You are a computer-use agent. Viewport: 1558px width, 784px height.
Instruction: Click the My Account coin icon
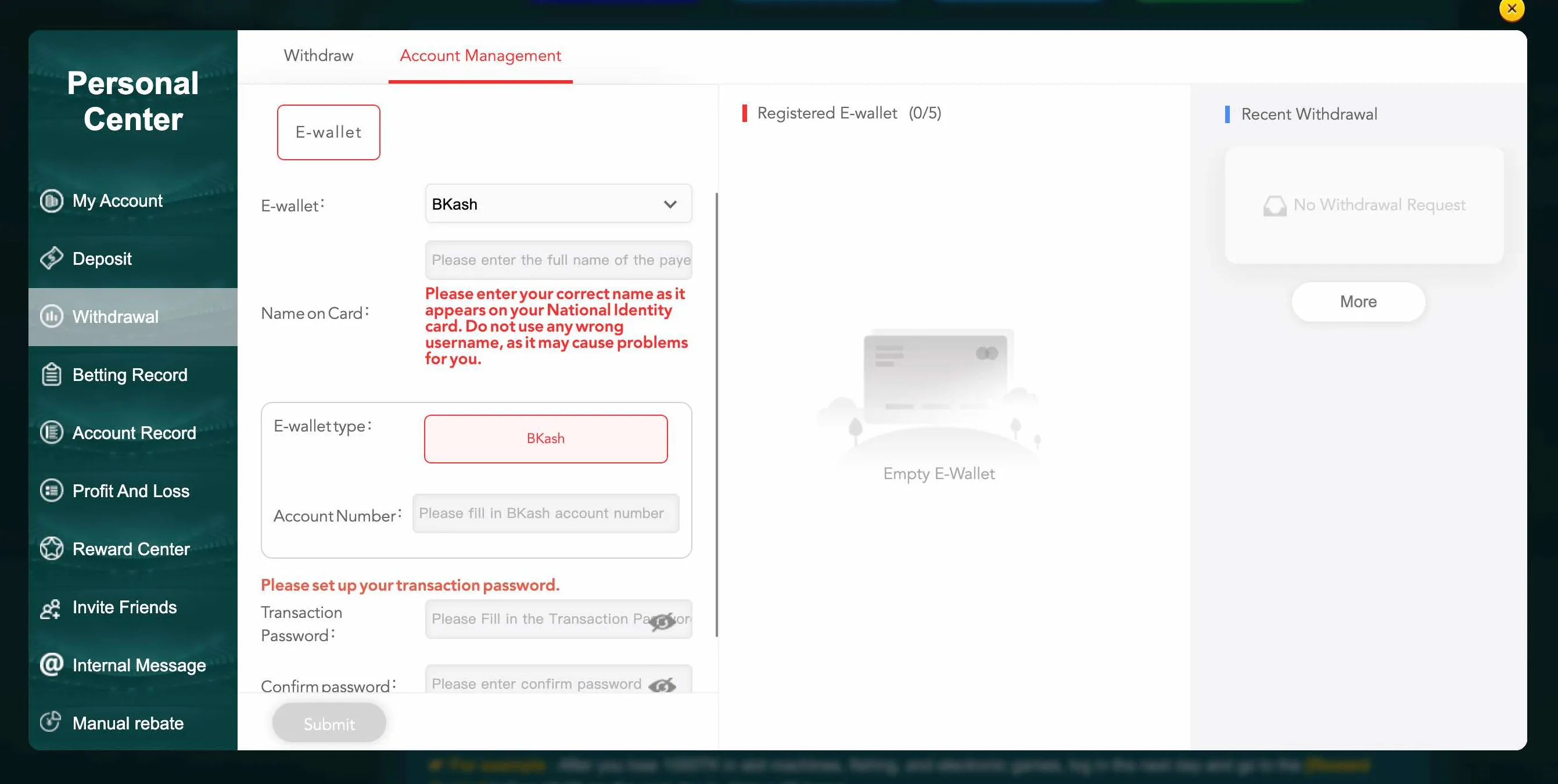click(51, 201)
